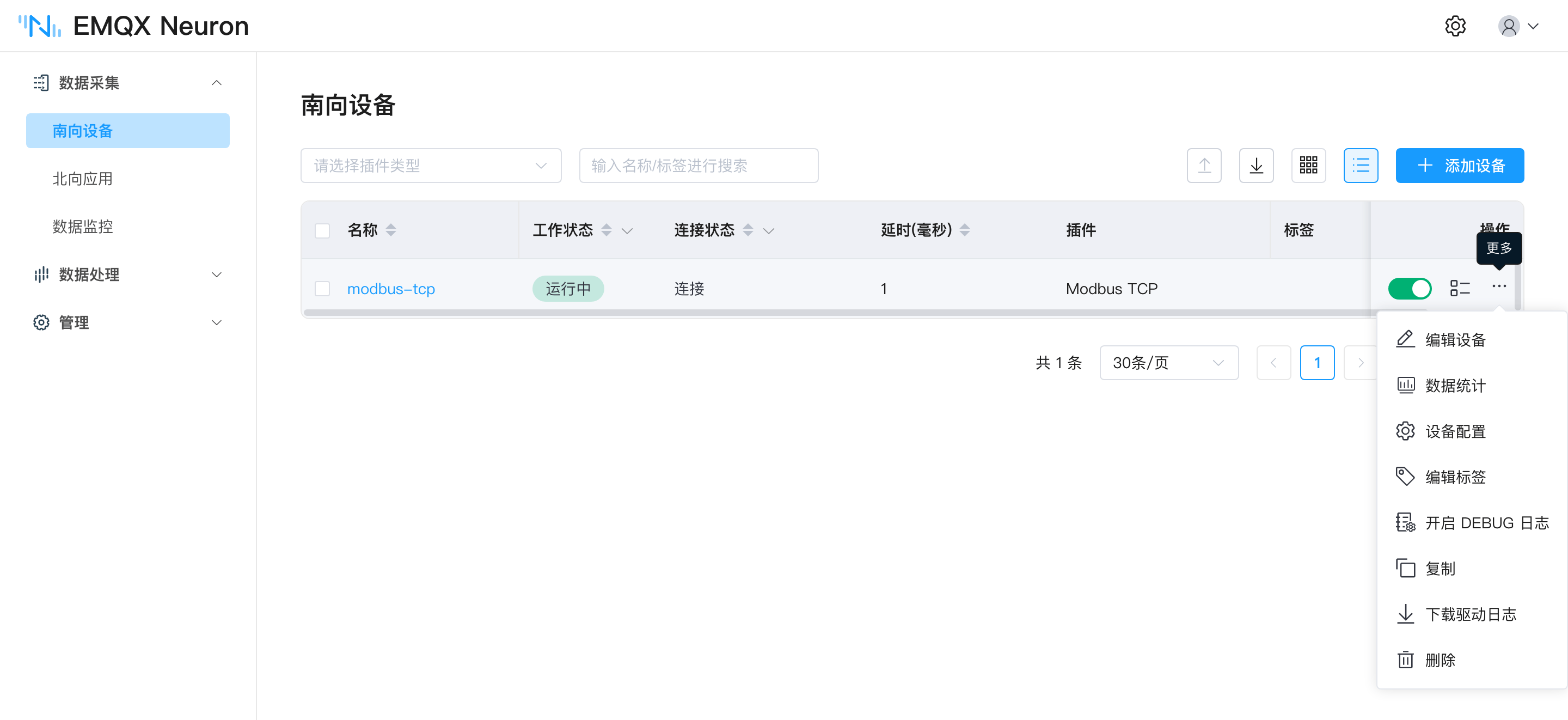Sort by working status column arrows
This screenshot has height=720, width=1568.
coord(607,230)
